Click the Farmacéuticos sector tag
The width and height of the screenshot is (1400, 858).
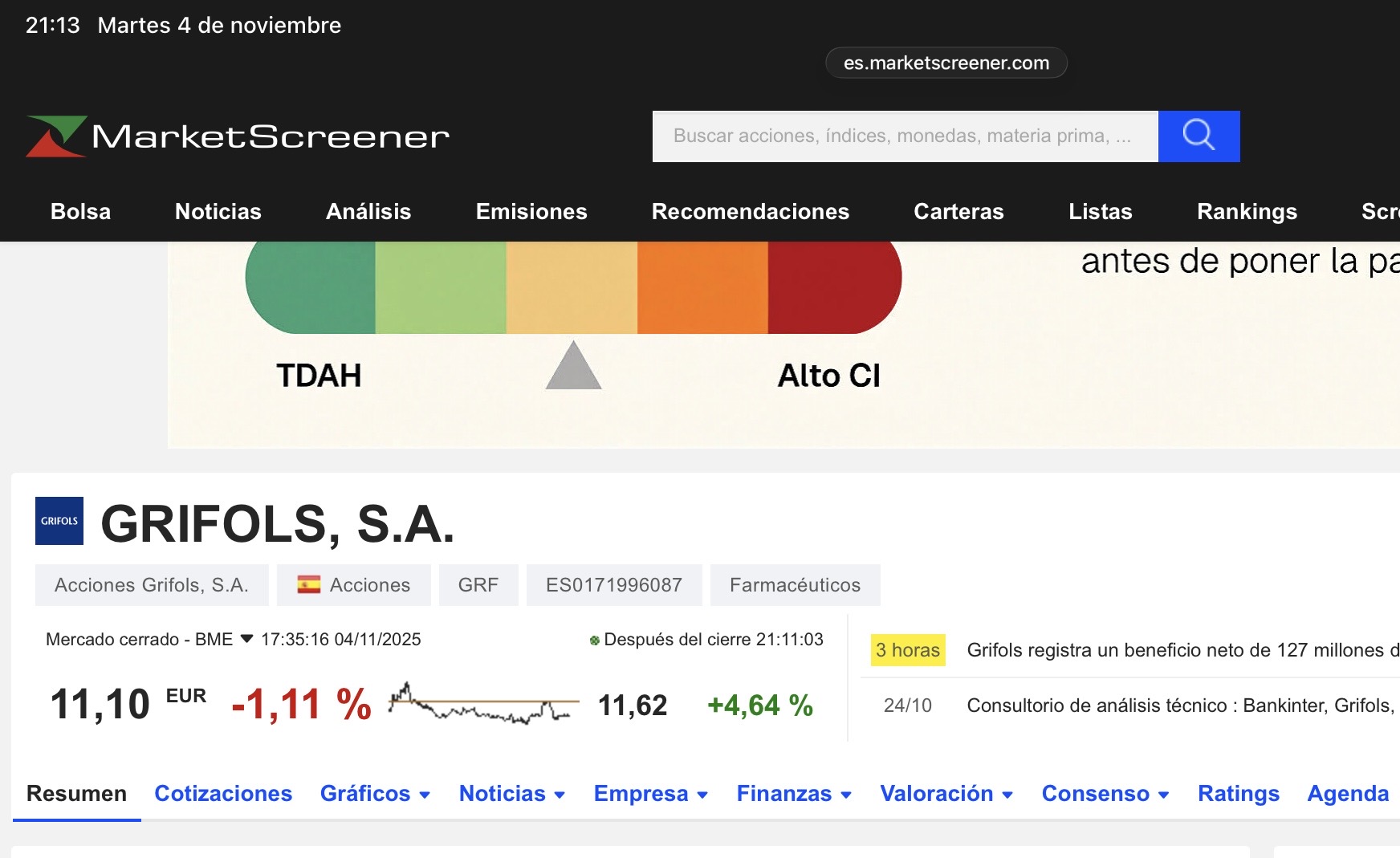(x=795, y=585)
